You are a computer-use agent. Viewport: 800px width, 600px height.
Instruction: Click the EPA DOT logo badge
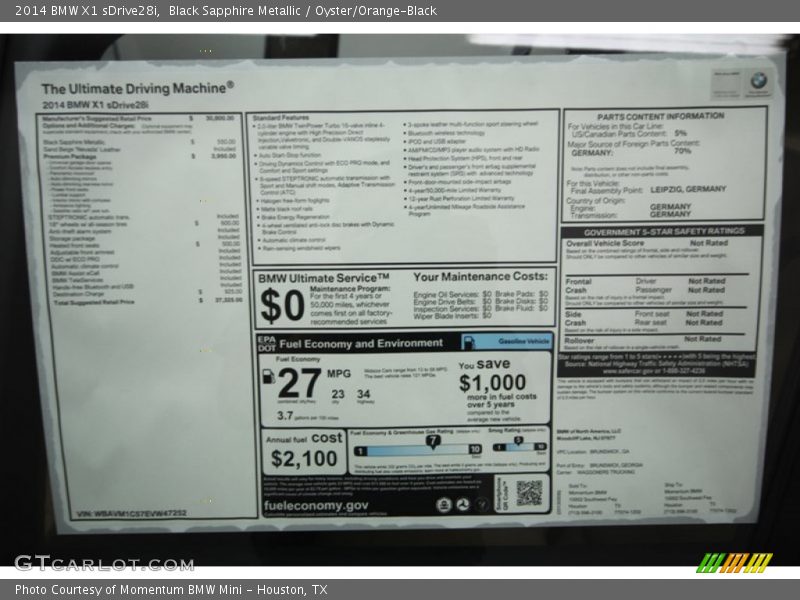(268, 343)
